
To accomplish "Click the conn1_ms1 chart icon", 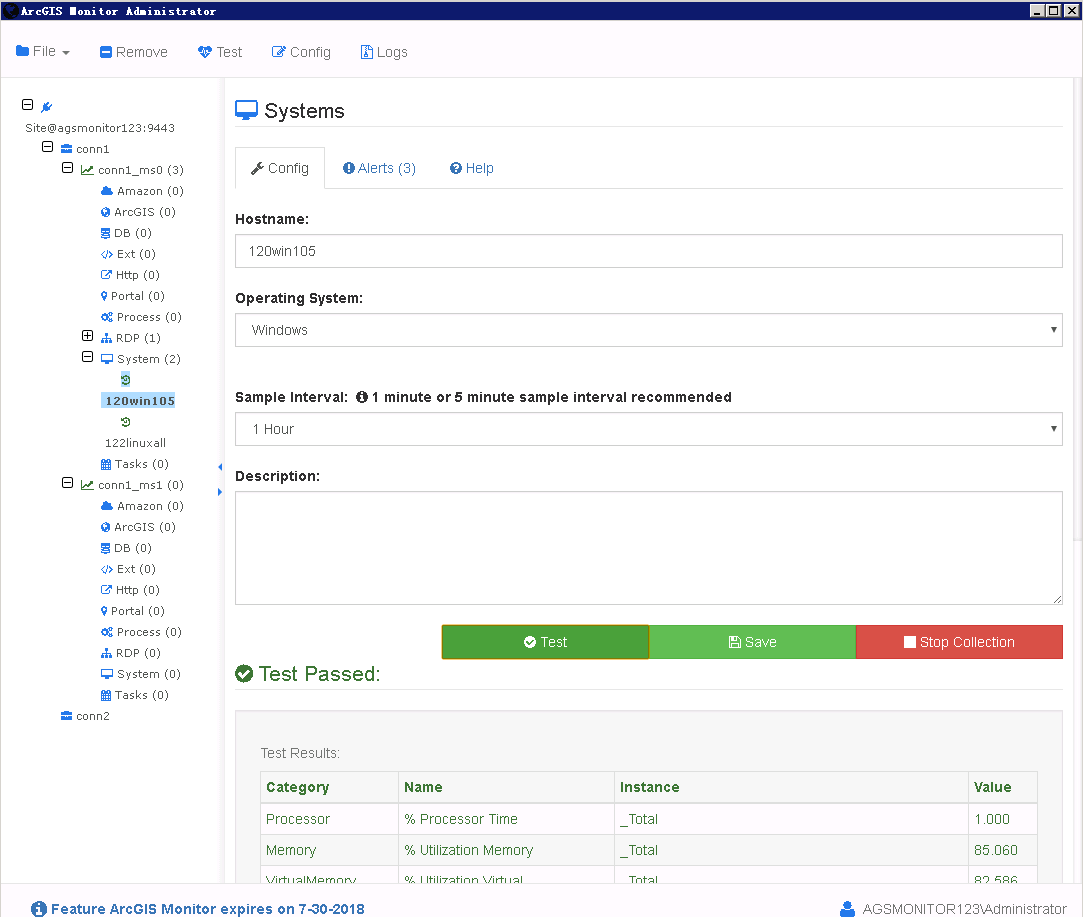I will tap(87, 485).
